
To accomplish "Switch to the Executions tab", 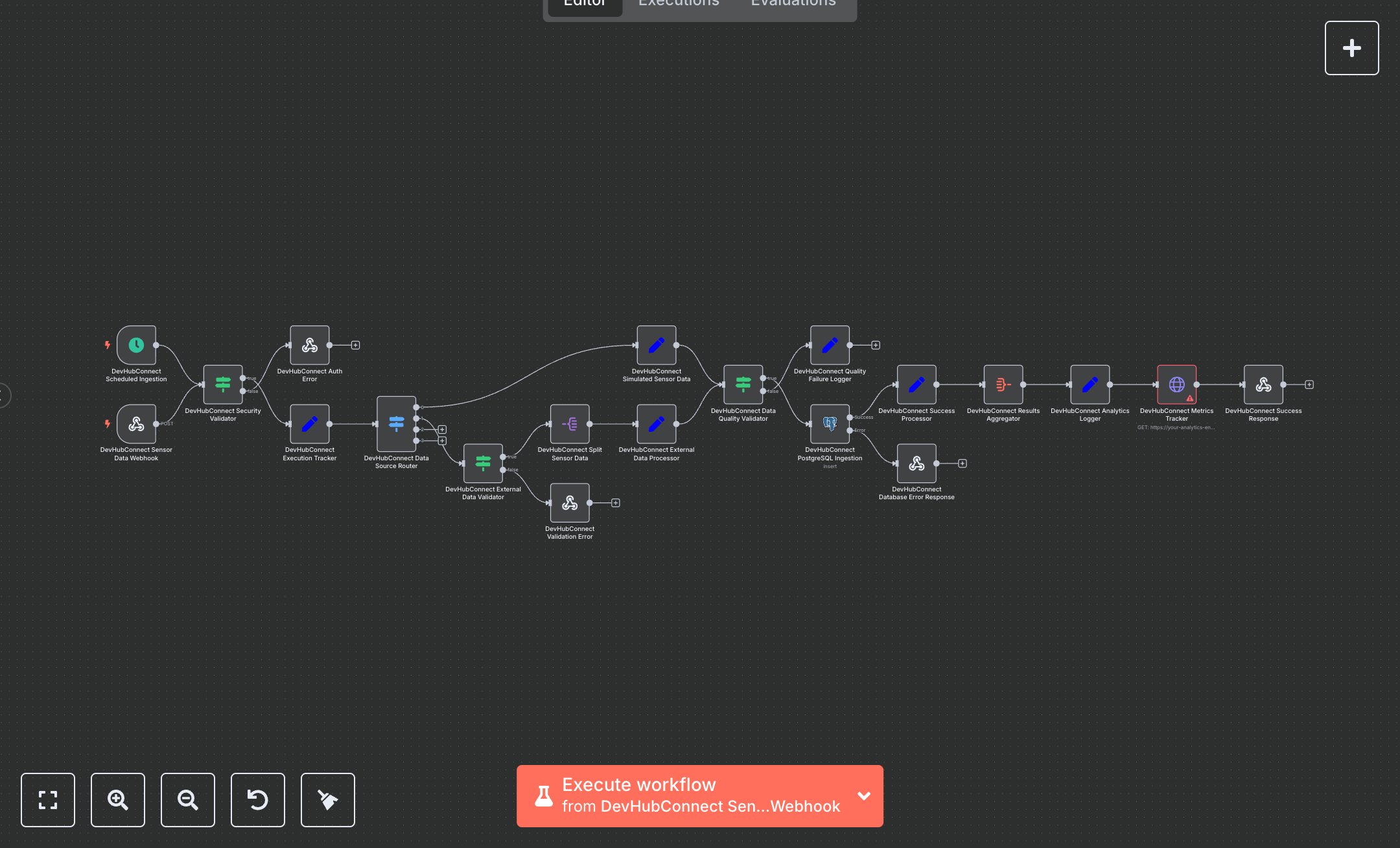I will (x=678, y=4).
